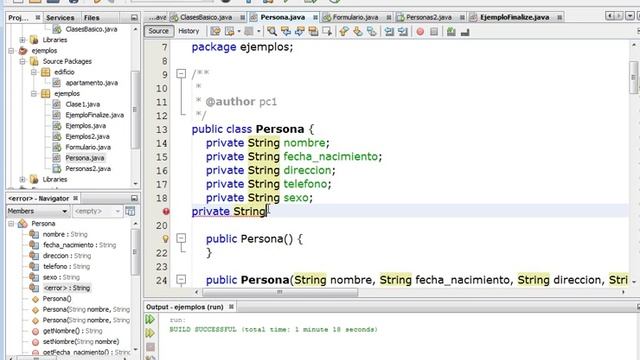Go to Previous Bookmark icon
The image size is (640, 360).
[344, 31]
